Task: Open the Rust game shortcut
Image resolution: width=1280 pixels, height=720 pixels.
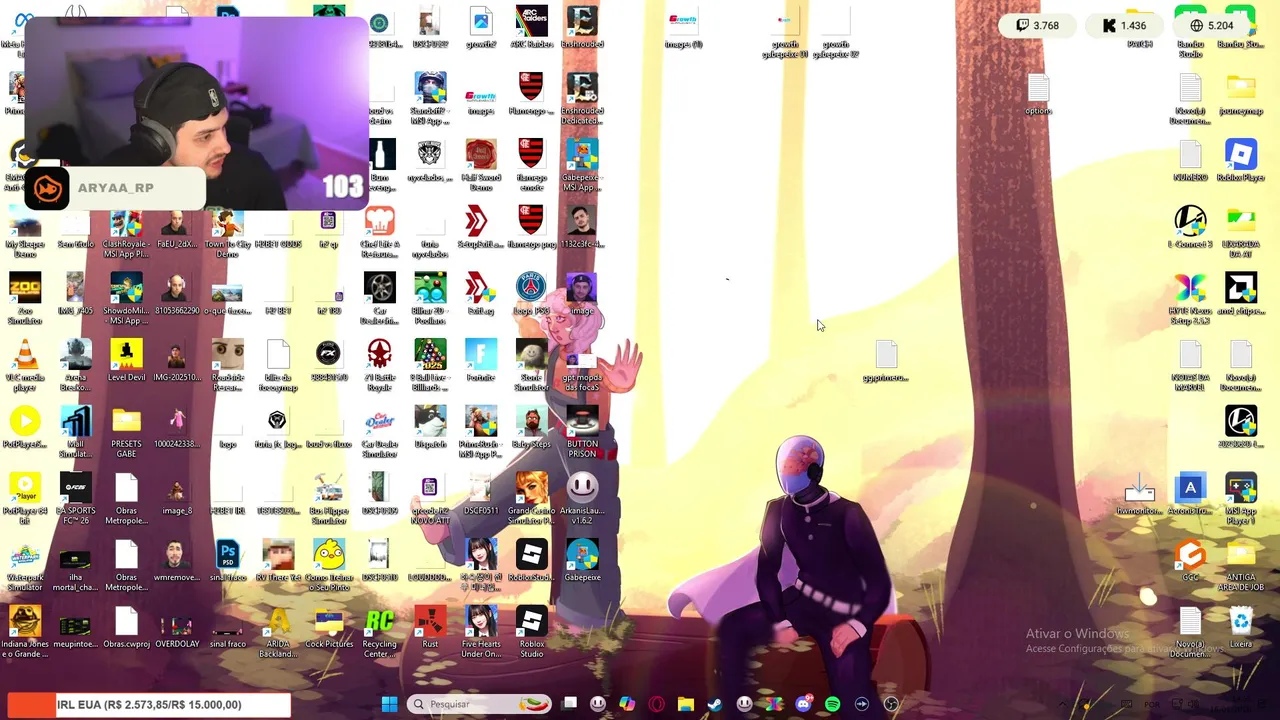Action: (x=430, y=627)
